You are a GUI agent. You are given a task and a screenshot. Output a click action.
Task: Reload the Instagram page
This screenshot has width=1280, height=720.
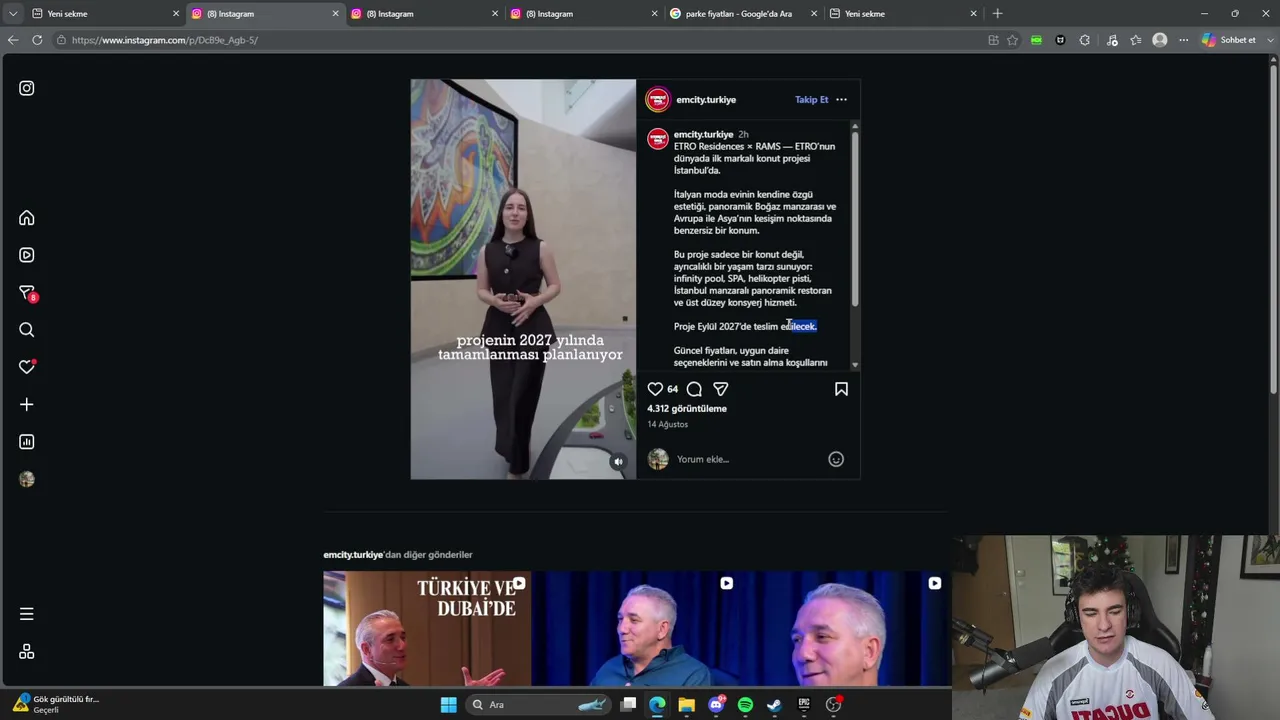[x=37, y=40]
